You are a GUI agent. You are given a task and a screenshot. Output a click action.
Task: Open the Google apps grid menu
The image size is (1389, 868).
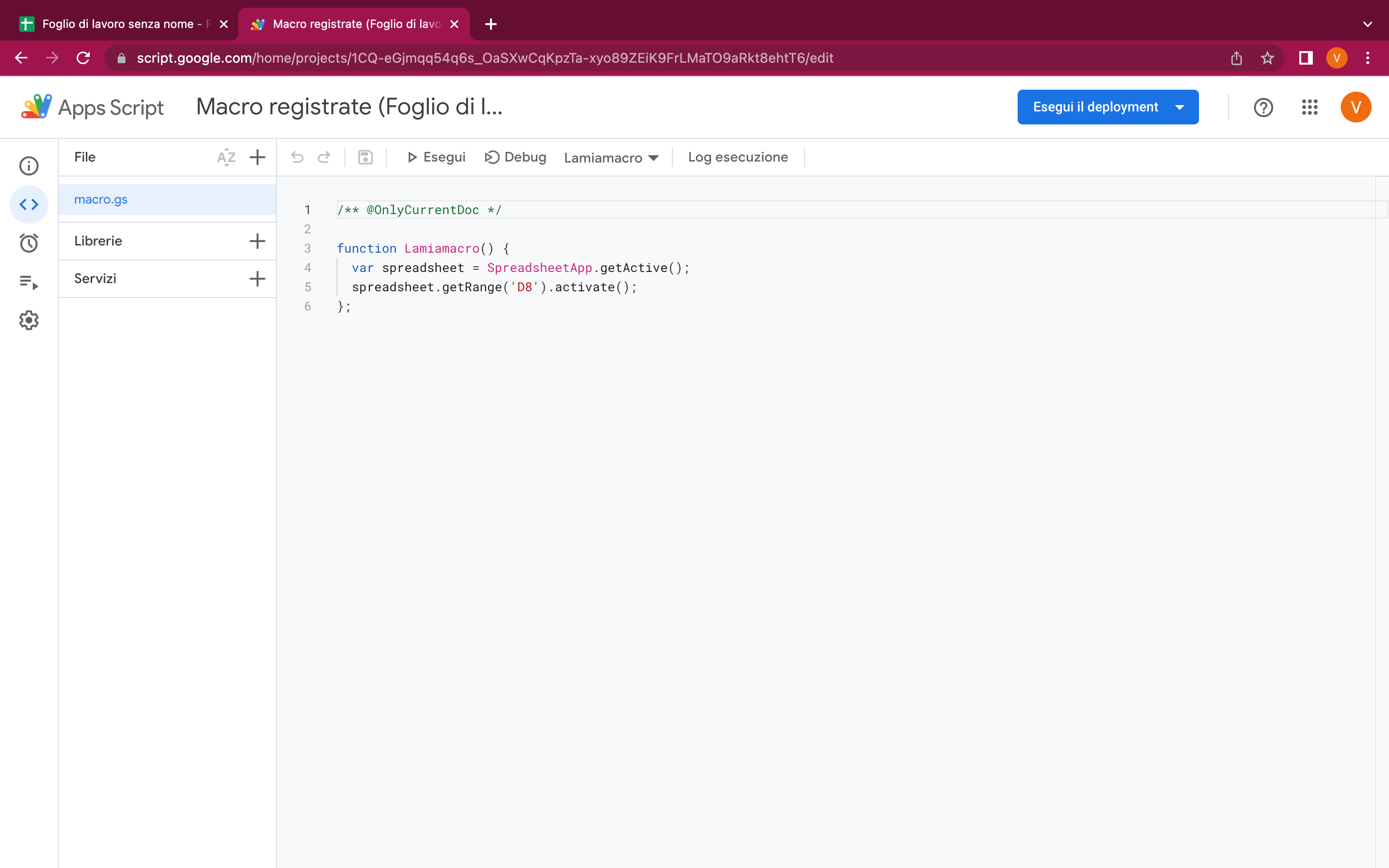pyautogui.click(x=1309, y=108)
